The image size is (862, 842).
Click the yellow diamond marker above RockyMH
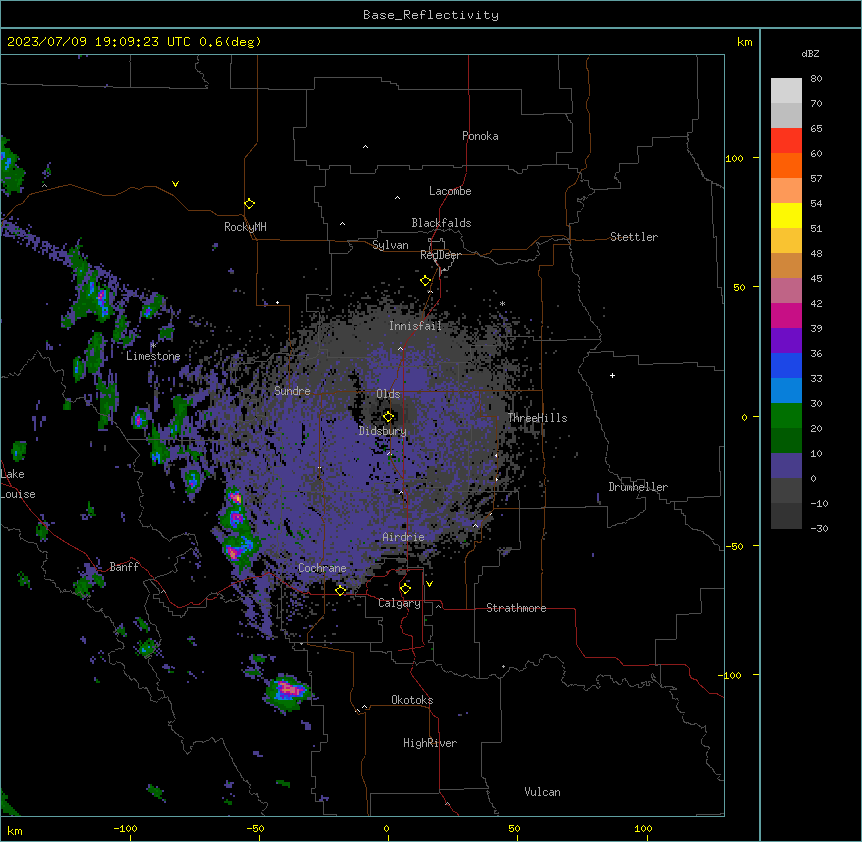(249, 204)
